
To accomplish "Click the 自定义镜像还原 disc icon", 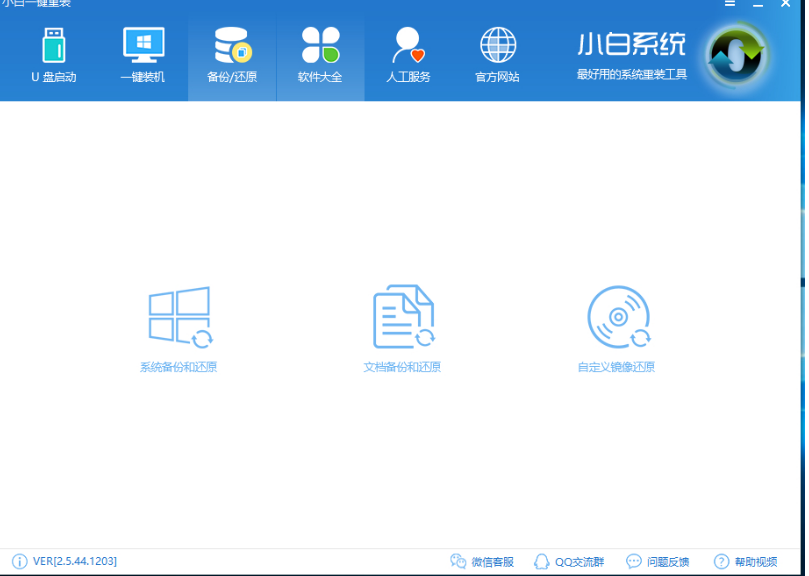I will [x=619, y=317].
